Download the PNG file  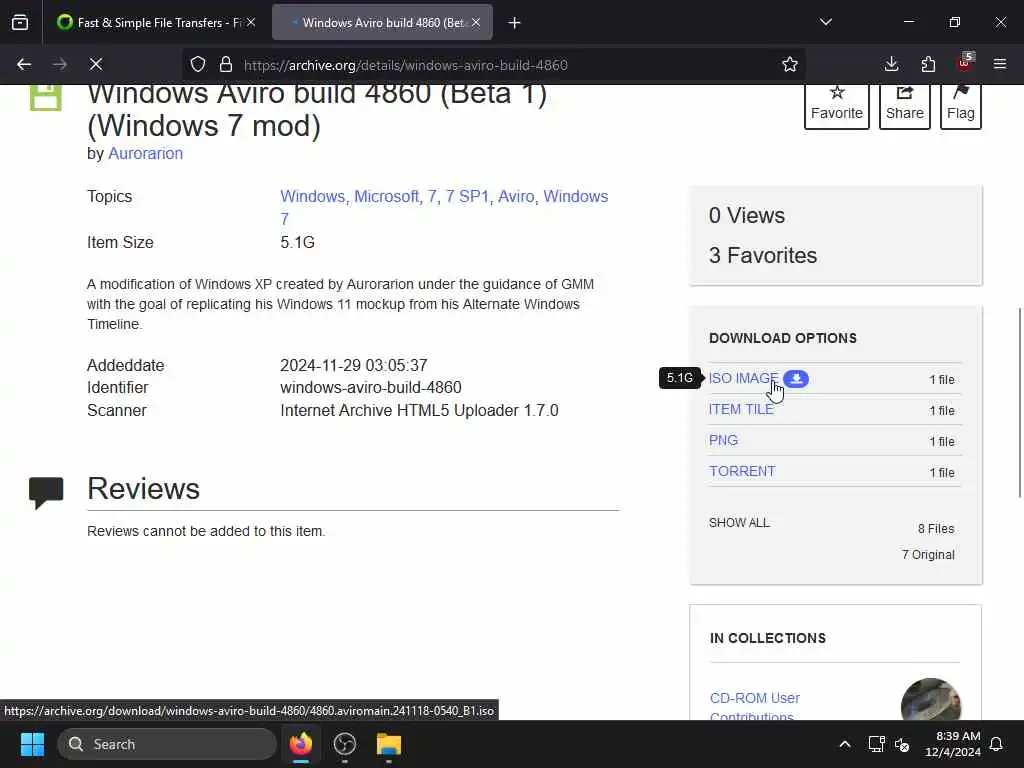pos(724,440)
